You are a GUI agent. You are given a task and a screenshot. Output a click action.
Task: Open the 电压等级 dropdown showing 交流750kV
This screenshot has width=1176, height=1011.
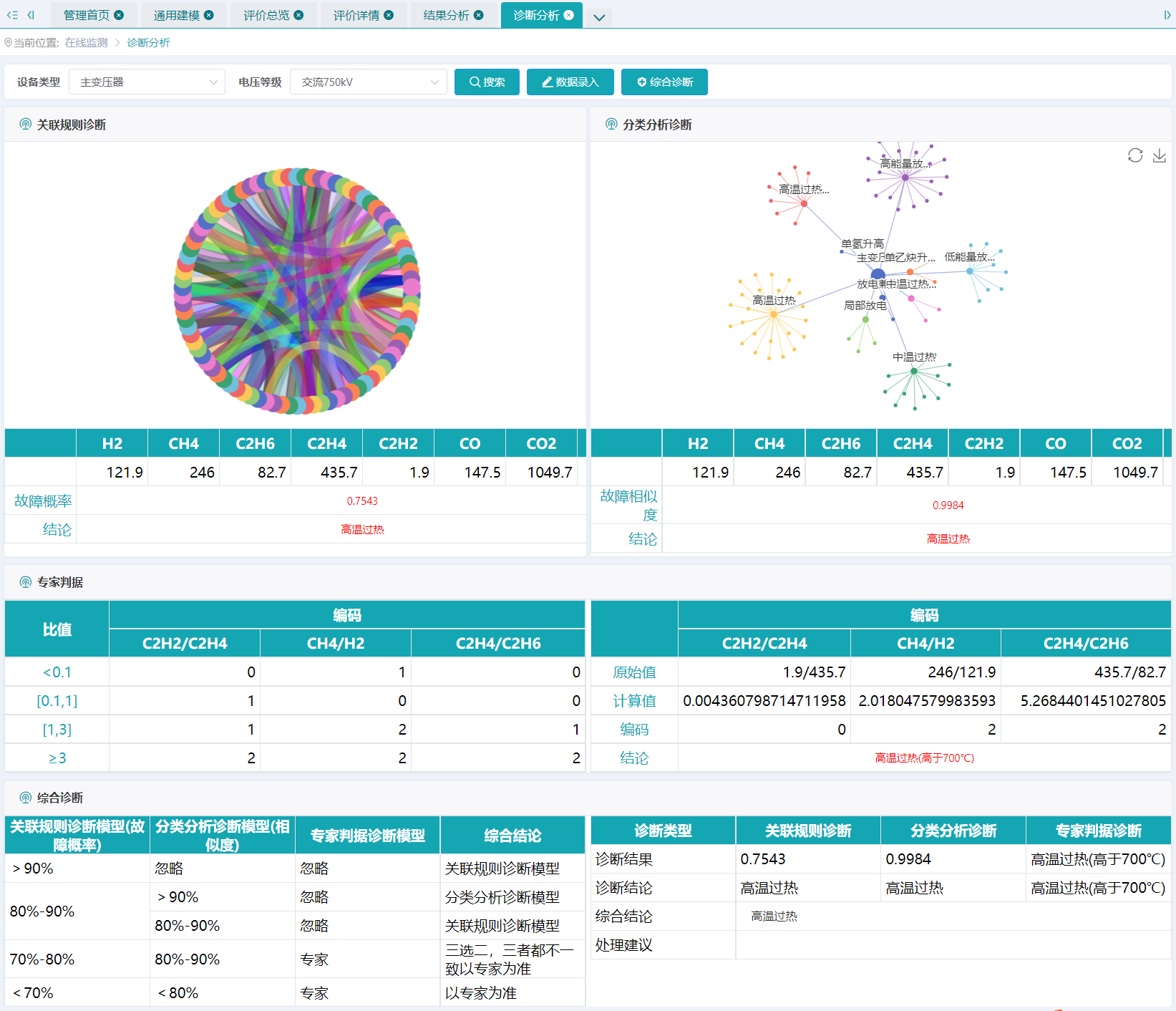tap(368, 82)
